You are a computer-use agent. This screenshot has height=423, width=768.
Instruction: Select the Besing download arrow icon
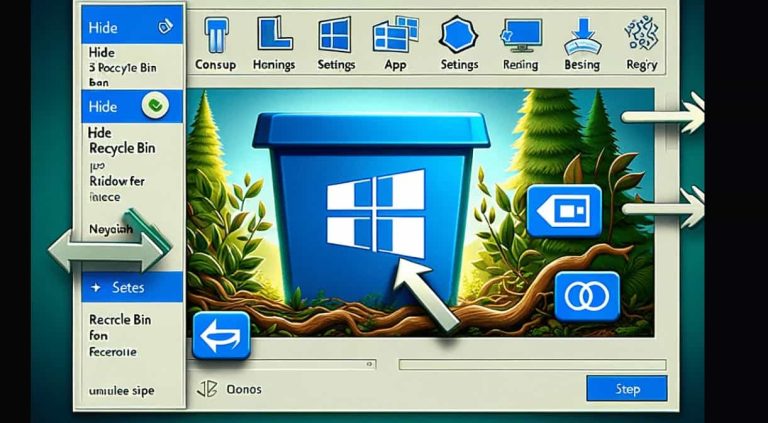(582, 37)
